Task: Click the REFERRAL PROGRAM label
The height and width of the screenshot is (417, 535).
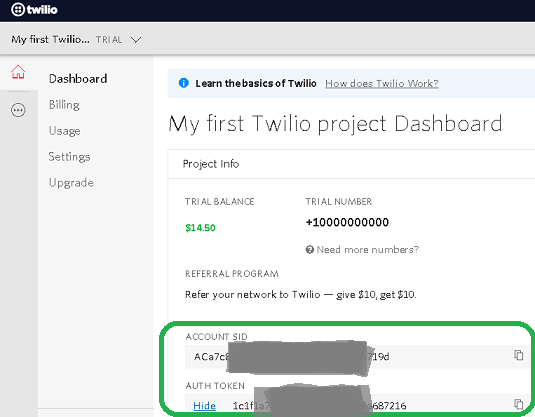Action: click(232, 274)
